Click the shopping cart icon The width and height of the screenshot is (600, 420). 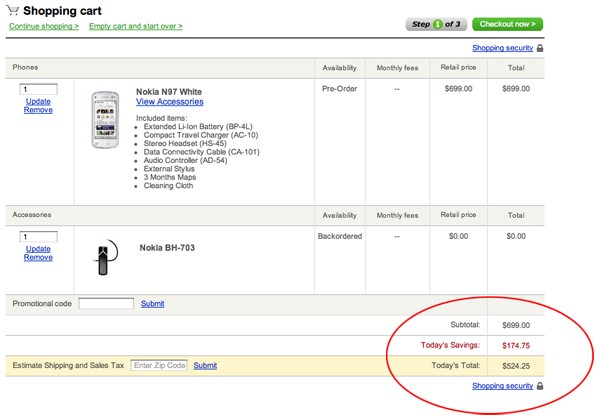tap(13, 10)
